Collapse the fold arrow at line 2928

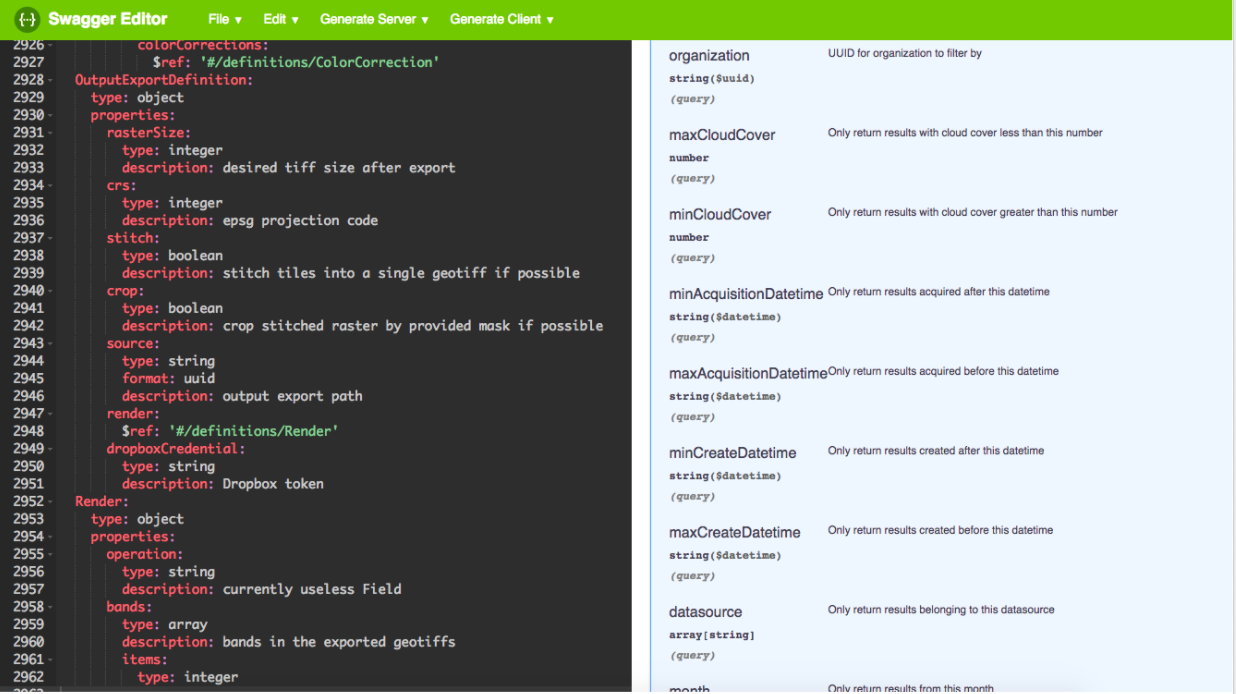click(x=50, y=80)
